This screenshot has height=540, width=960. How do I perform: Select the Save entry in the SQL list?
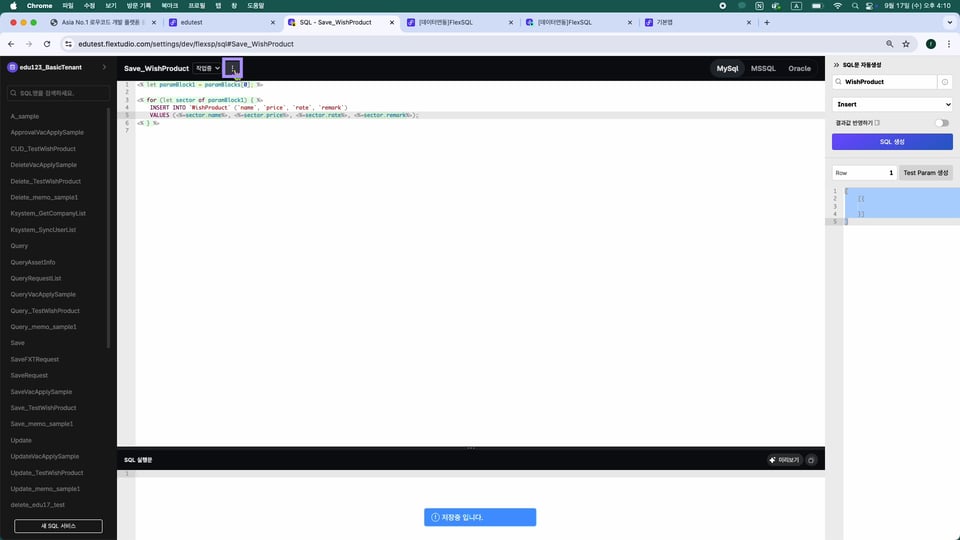[x=17, y=343]
